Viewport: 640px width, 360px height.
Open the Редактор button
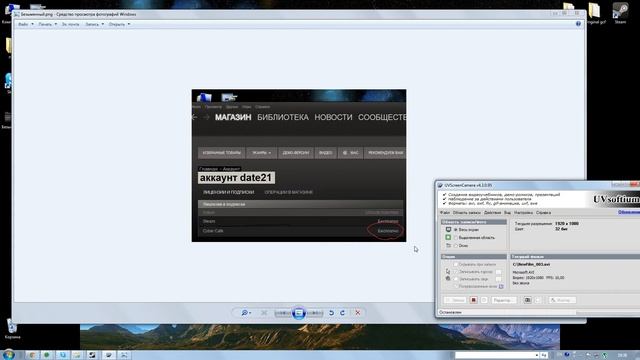pyautogui.click(x=504, y=300)
